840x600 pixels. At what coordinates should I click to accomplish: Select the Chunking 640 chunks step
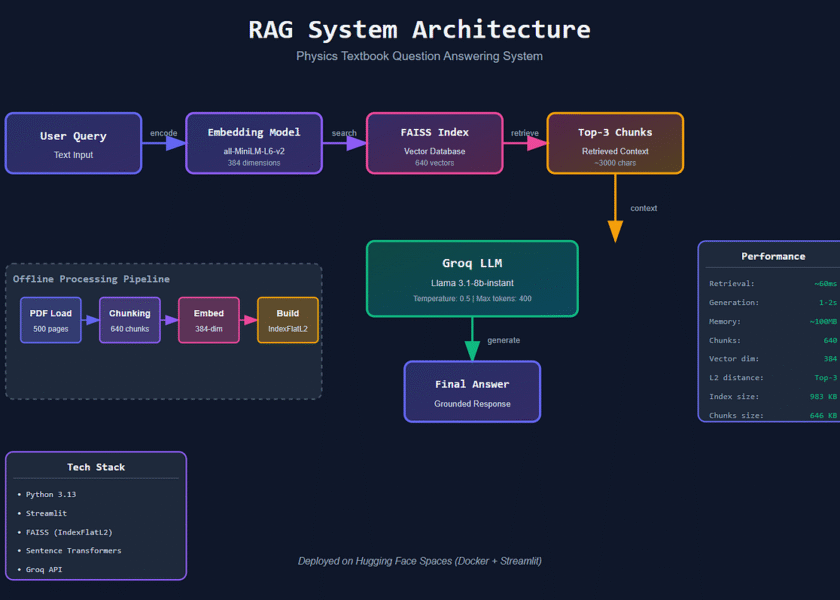coord(130,320)
